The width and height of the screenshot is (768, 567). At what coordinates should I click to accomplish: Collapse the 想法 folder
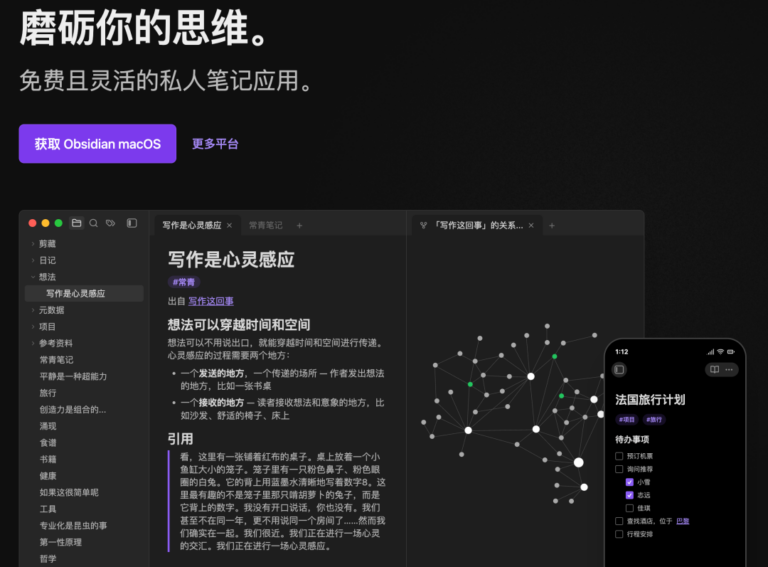33,277
